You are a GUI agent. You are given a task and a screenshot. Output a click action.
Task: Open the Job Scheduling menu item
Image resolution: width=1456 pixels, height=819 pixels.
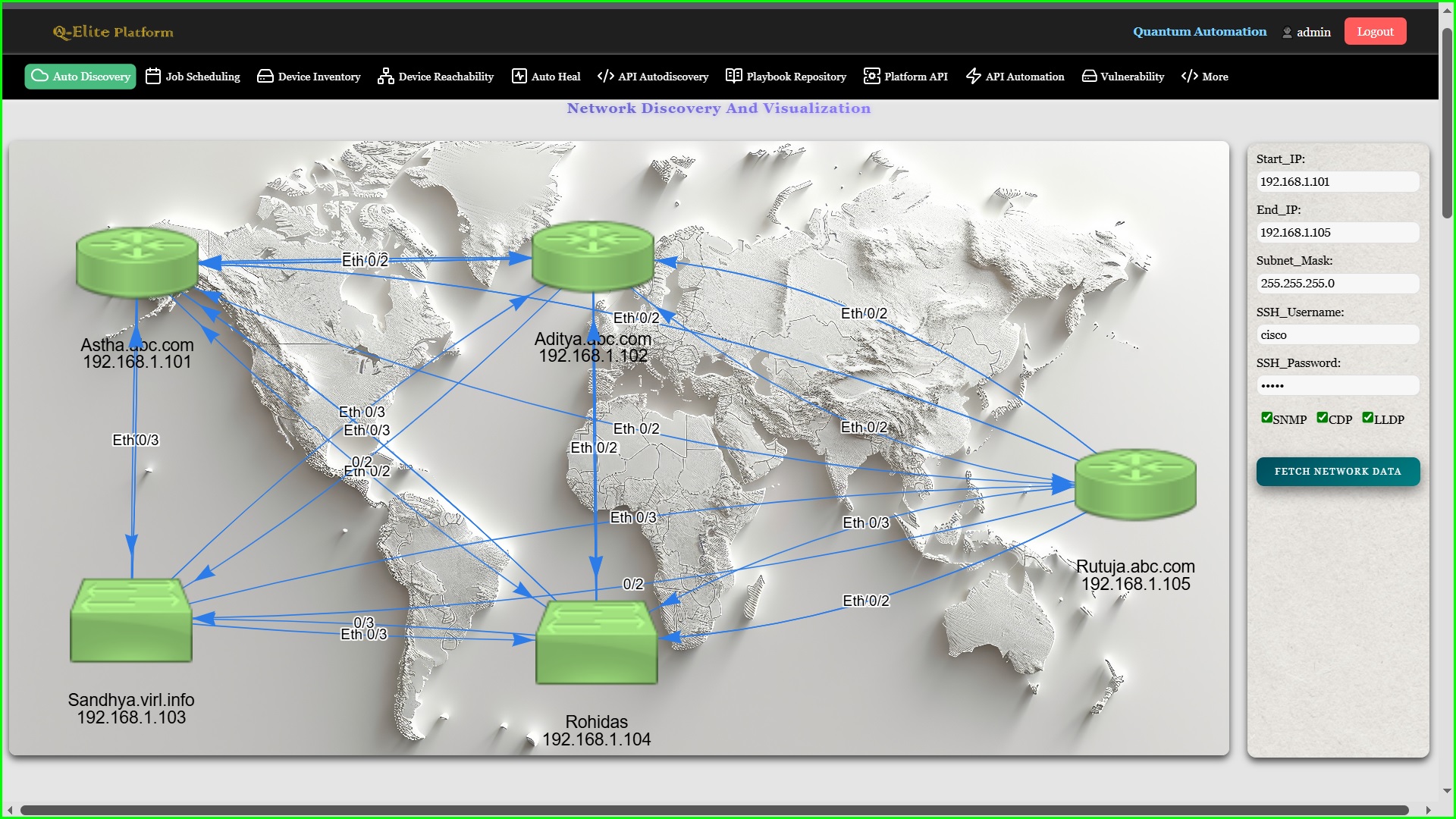tap(193, 76)
